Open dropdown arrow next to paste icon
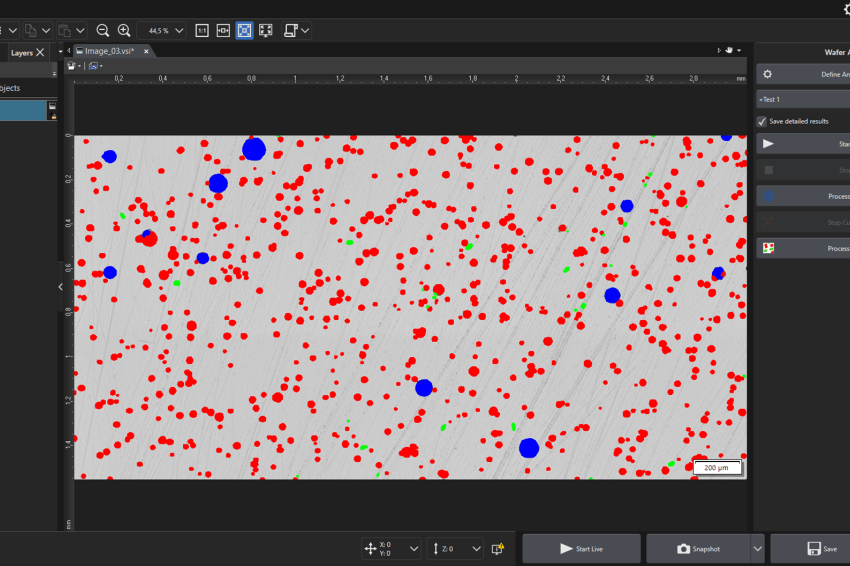Image resolution: width=850 pixels, height=566 pixels. (80, 30)
